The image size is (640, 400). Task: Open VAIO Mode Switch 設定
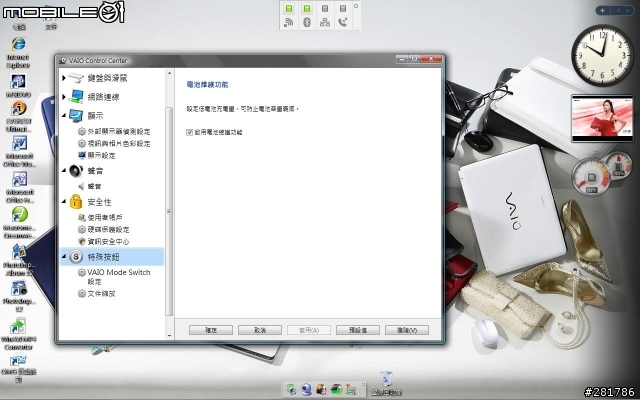pos(118,277)
